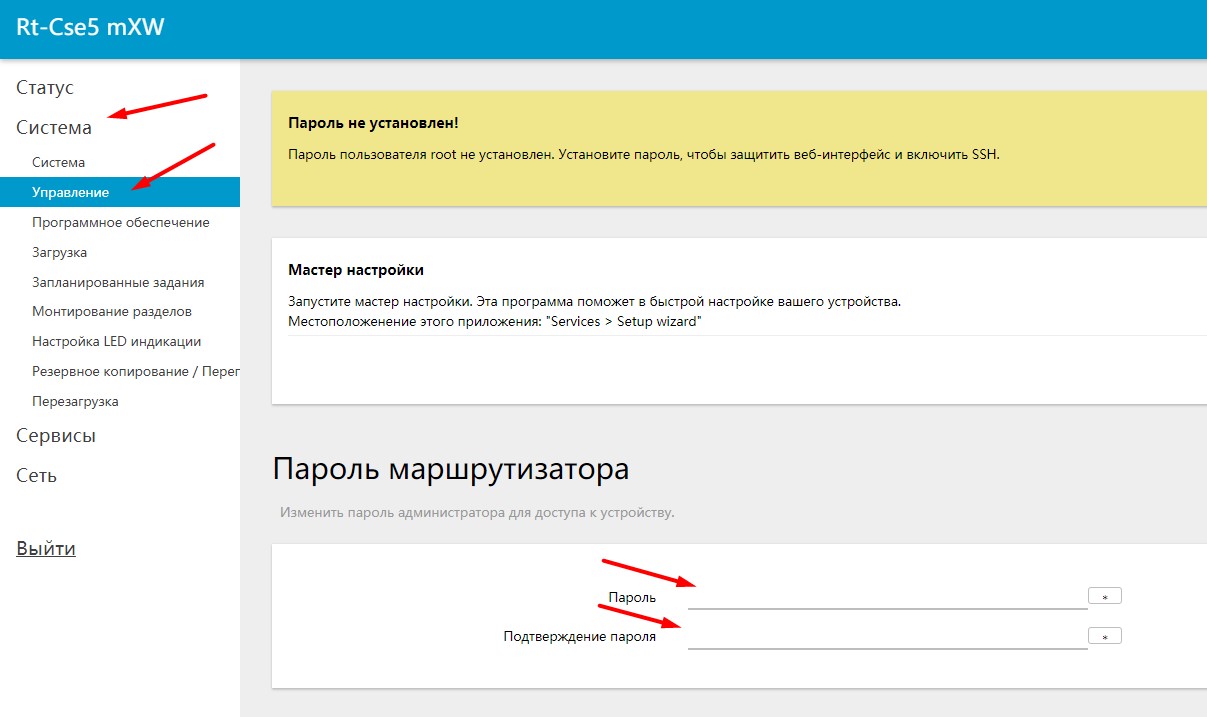The height and width of the screenshot is (717, 1207).
Task: Select the Управление menu item
Action: [x=70, y=192]
